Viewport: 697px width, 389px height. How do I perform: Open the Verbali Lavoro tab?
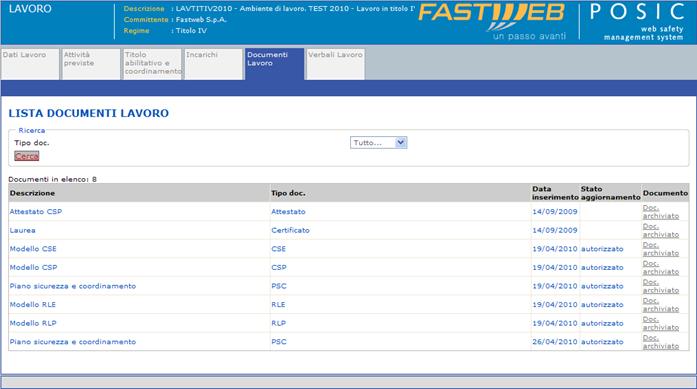coord(336,64)
